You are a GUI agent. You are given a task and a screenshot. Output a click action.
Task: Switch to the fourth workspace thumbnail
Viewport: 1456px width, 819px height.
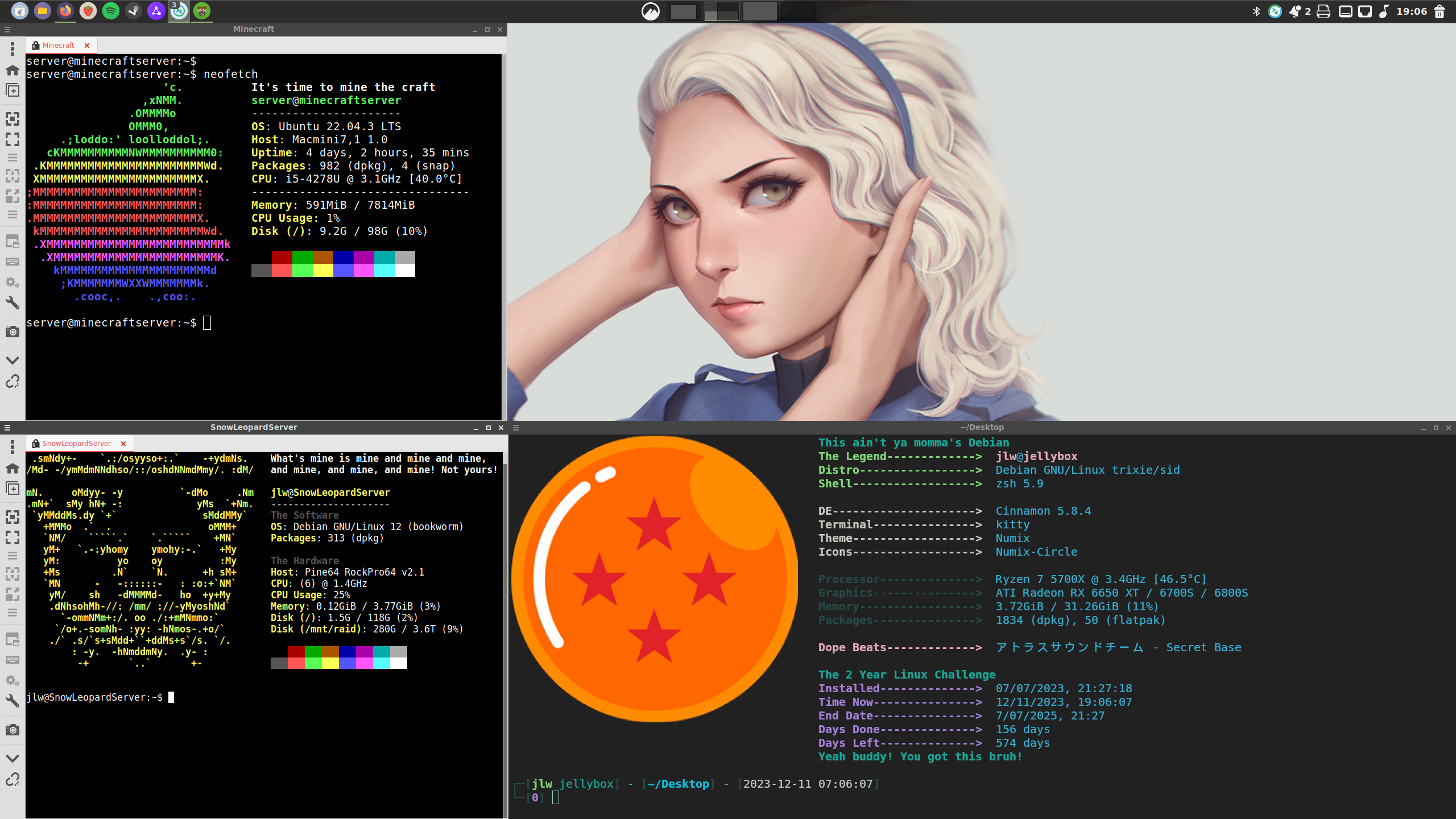tap(798, 11)
